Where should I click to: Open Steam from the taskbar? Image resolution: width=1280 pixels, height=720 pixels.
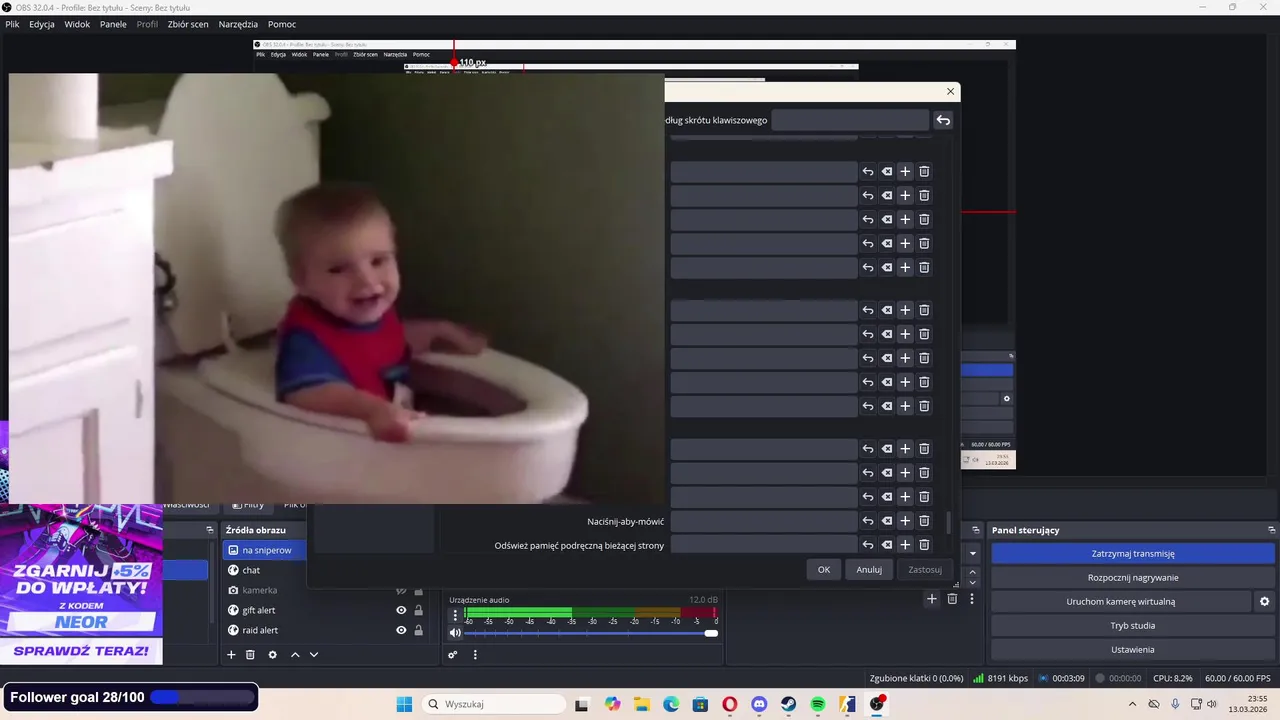pos(789,704)
